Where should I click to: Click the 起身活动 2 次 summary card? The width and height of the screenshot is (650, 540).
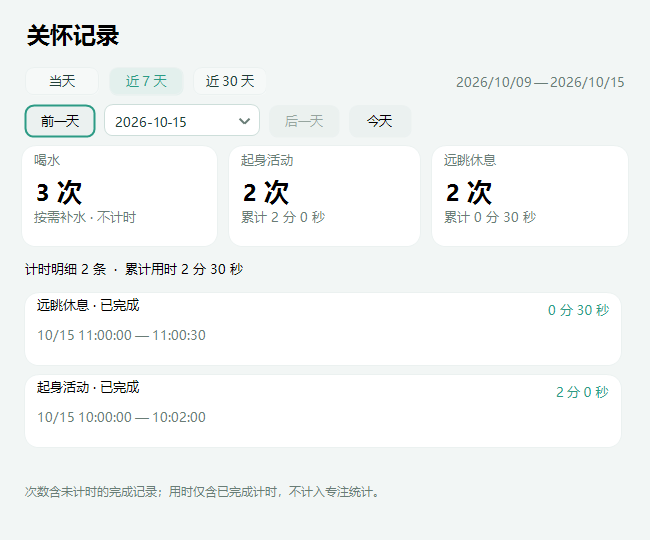pyautogui.click(x=324, y=196)
